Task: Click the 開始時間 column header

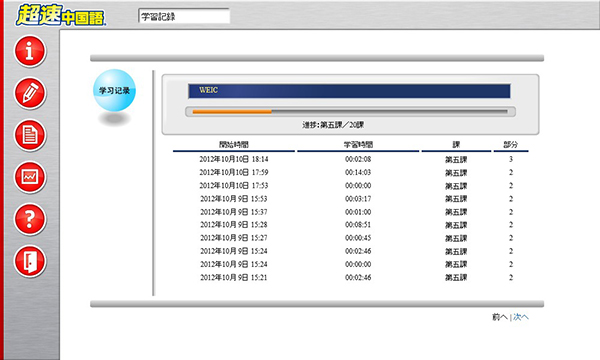Action: click(x=234, y=145)
